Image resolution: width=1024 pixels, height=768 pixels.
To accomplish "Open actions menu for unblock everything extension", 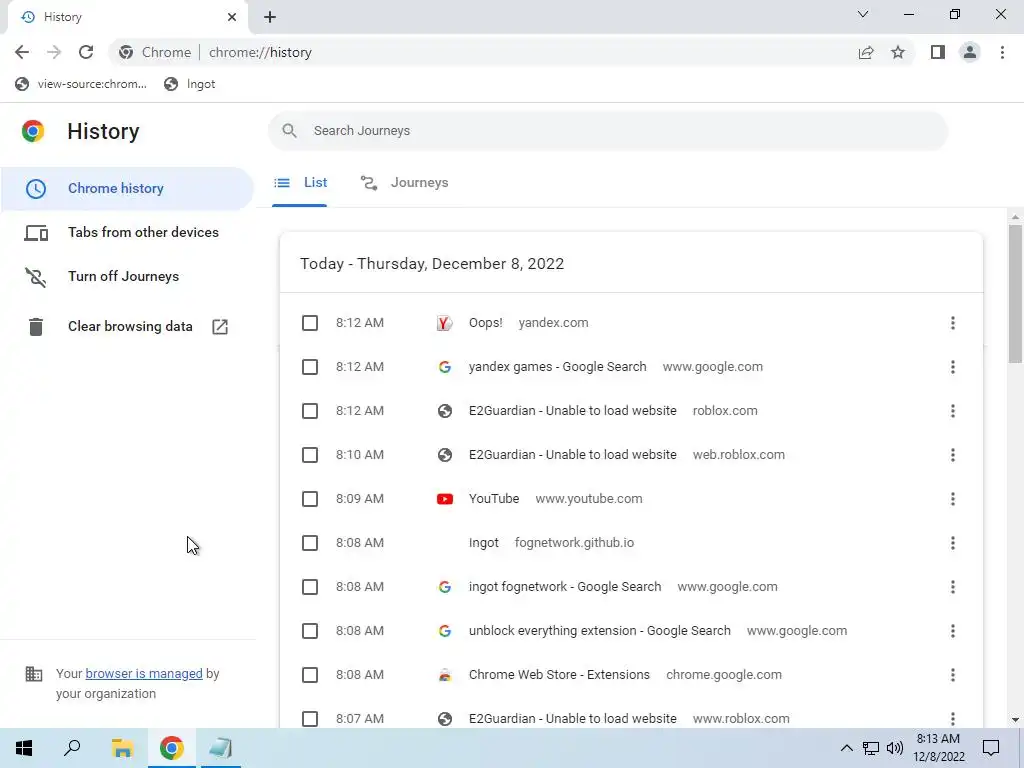I will pos(952,631).
